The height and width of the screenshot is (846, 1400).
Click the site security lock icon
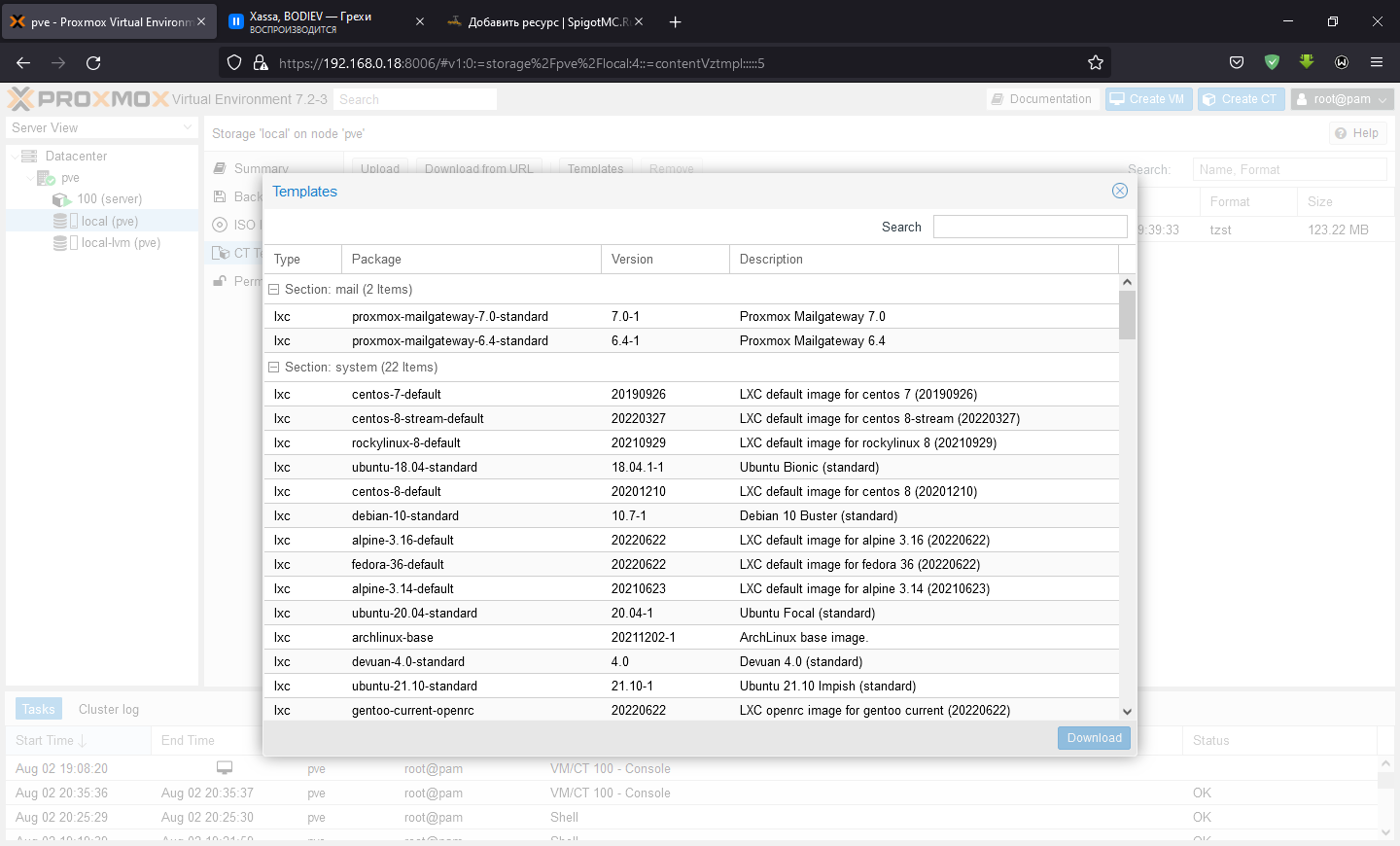tap(260, 62)
